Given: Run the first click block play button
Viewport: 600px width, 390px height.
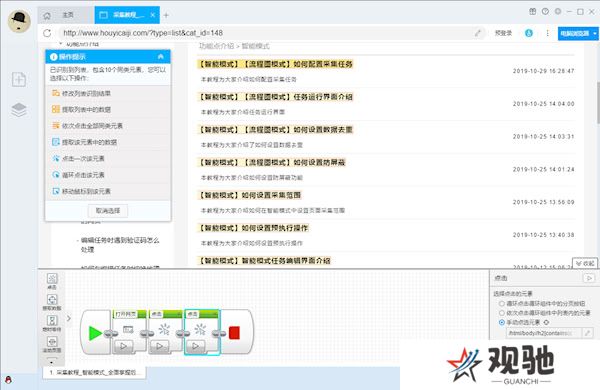Looking at the screenshot, I should 160,346.
